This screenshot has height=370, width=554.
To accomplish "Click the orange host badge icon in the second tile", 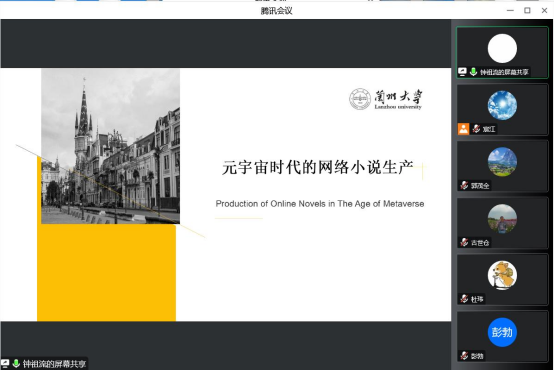I will [463, 129].
